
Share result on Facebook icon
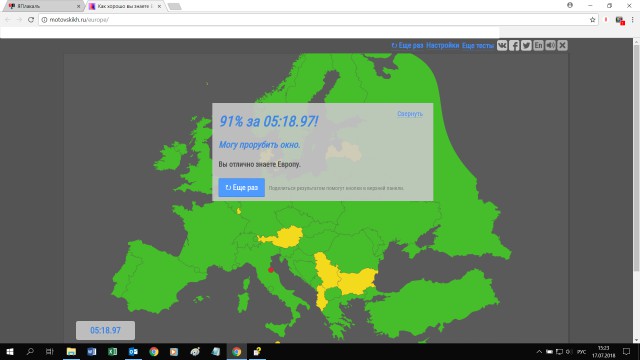pos(514,45)
